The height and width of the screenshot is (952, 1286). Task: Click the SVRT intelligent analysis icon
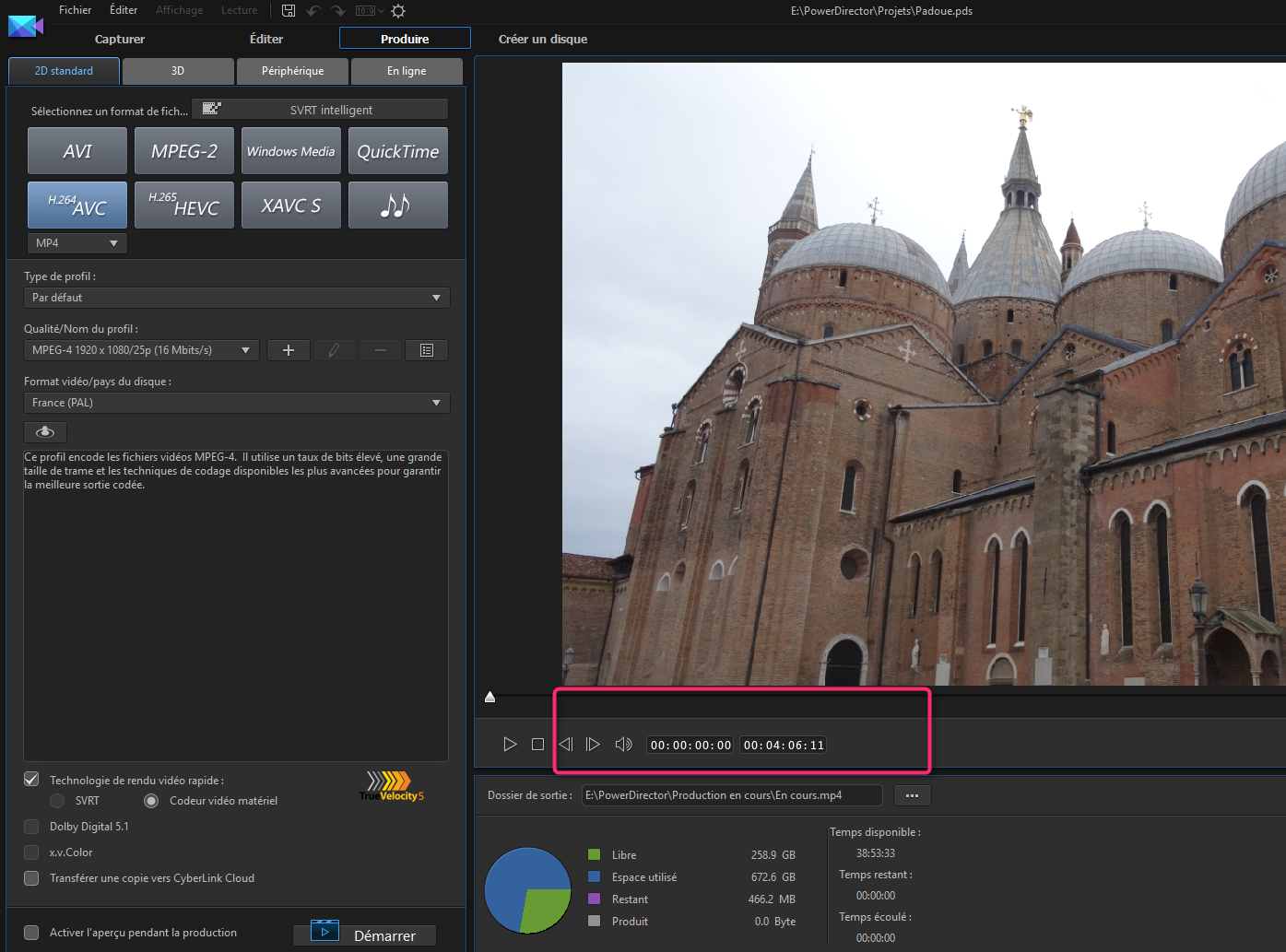(213, 108)
